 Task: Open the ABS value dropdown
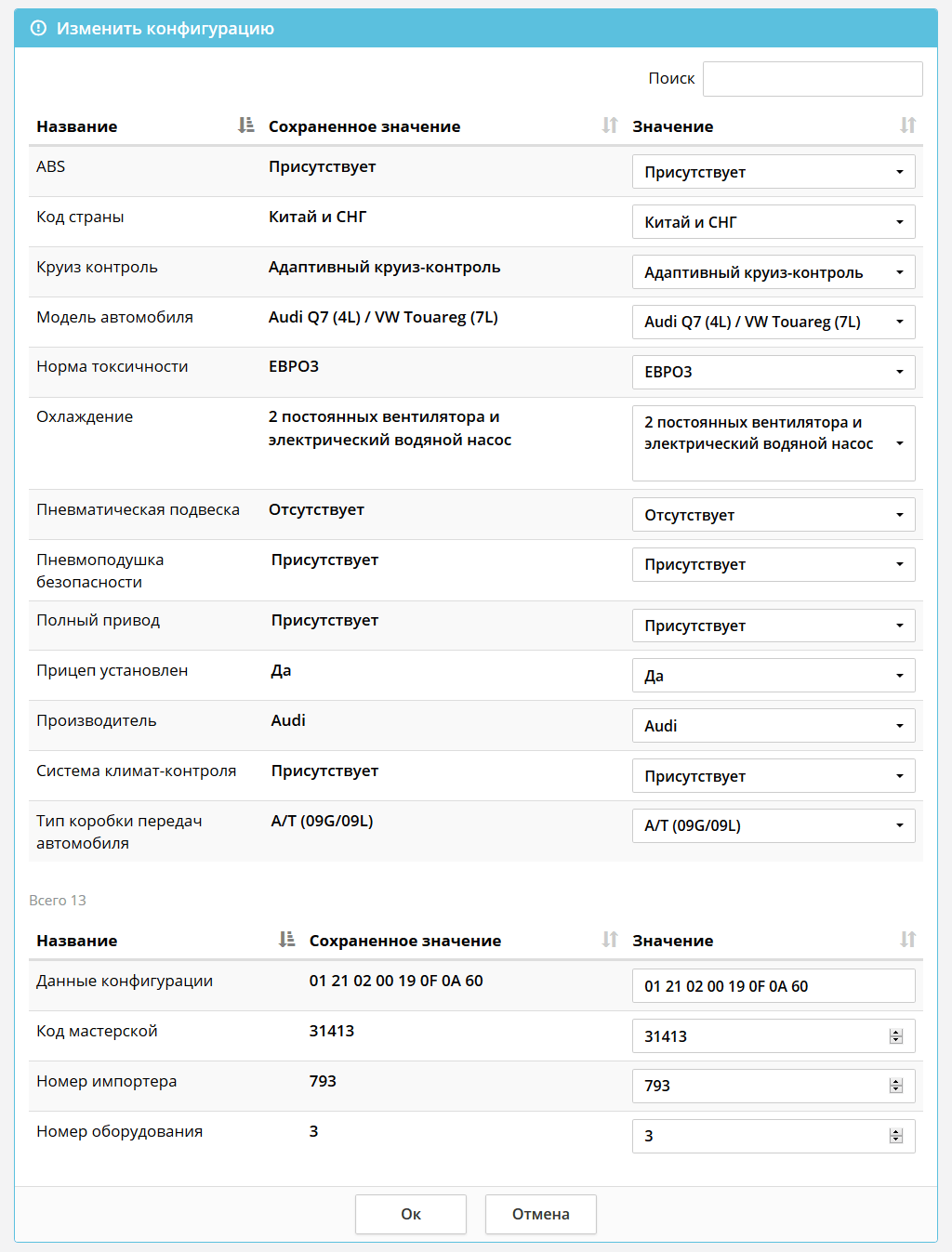pyautogui.click(x=773, y=172)
